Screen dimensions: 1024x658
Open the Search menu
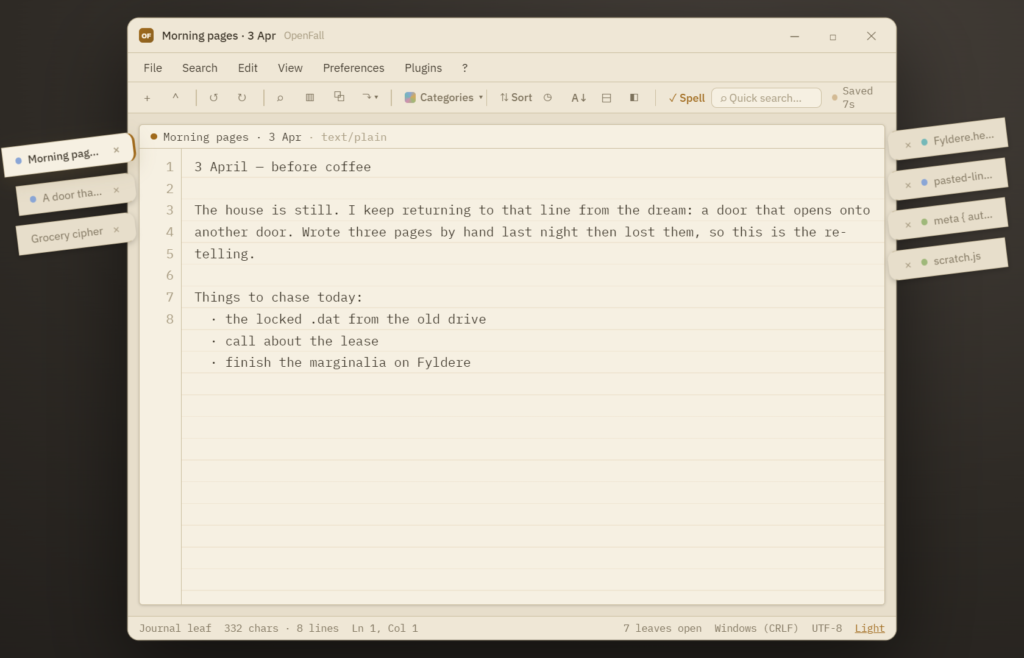point(200,68)
